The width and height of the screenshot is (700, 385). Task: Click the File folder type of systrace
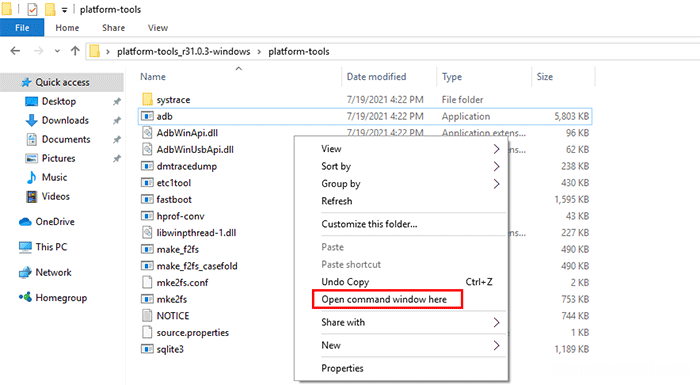click(x=462, y=100)
